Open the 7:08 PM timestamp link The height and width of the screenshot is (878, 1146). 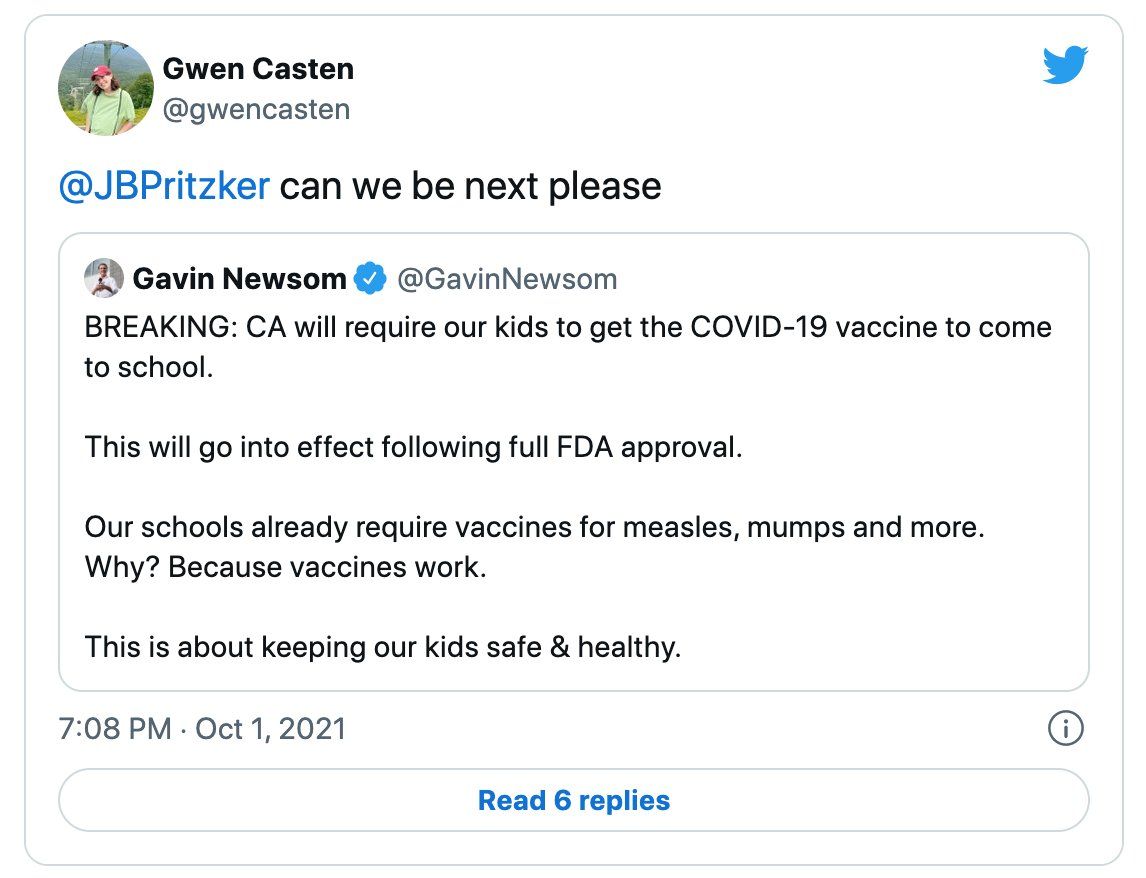[x=115, y=729]
